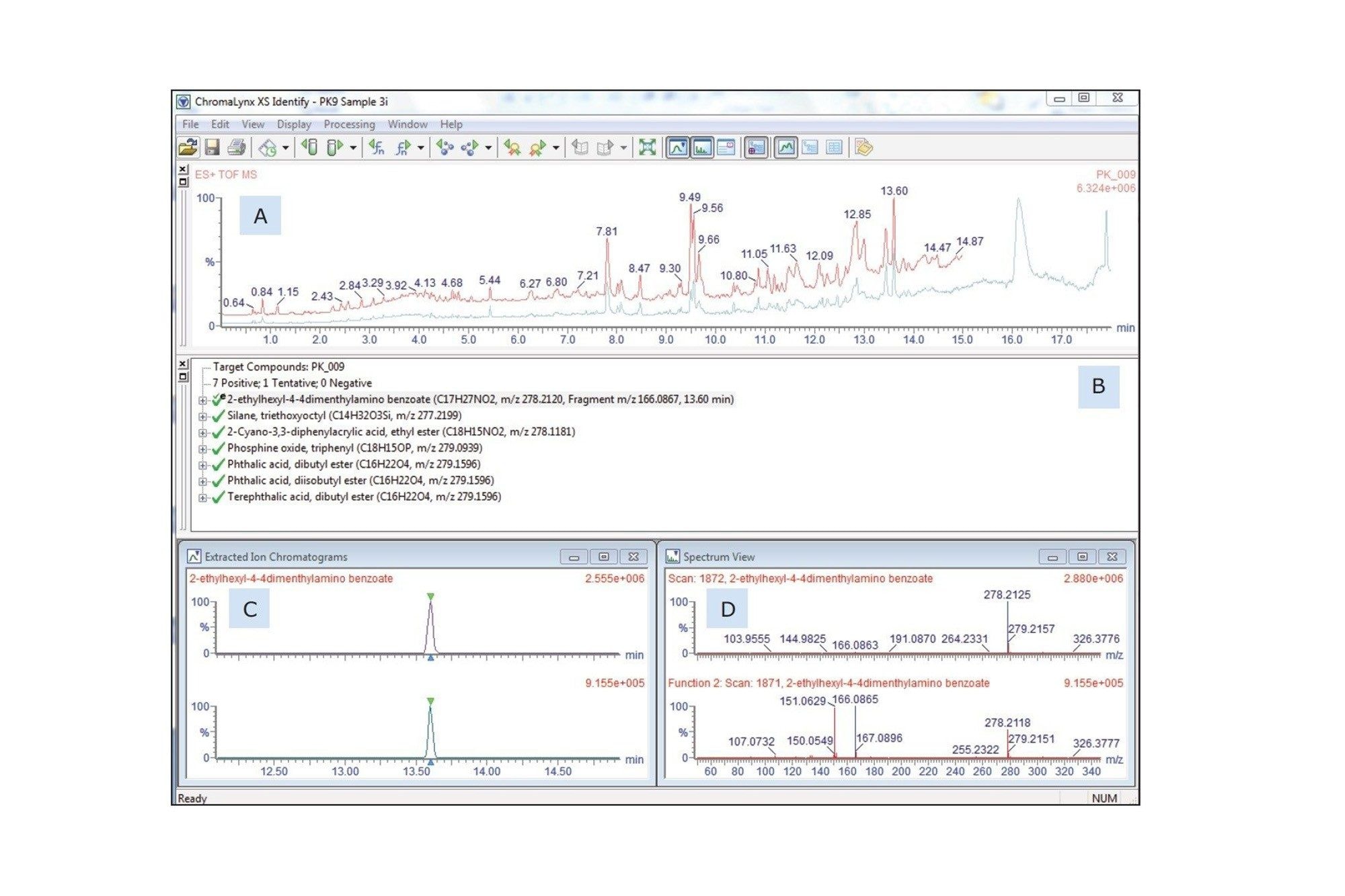Image resolution: width=1345 pixels, height=896 pixels.
Task: Click the previous compound molecule icon
Action: 444,147
